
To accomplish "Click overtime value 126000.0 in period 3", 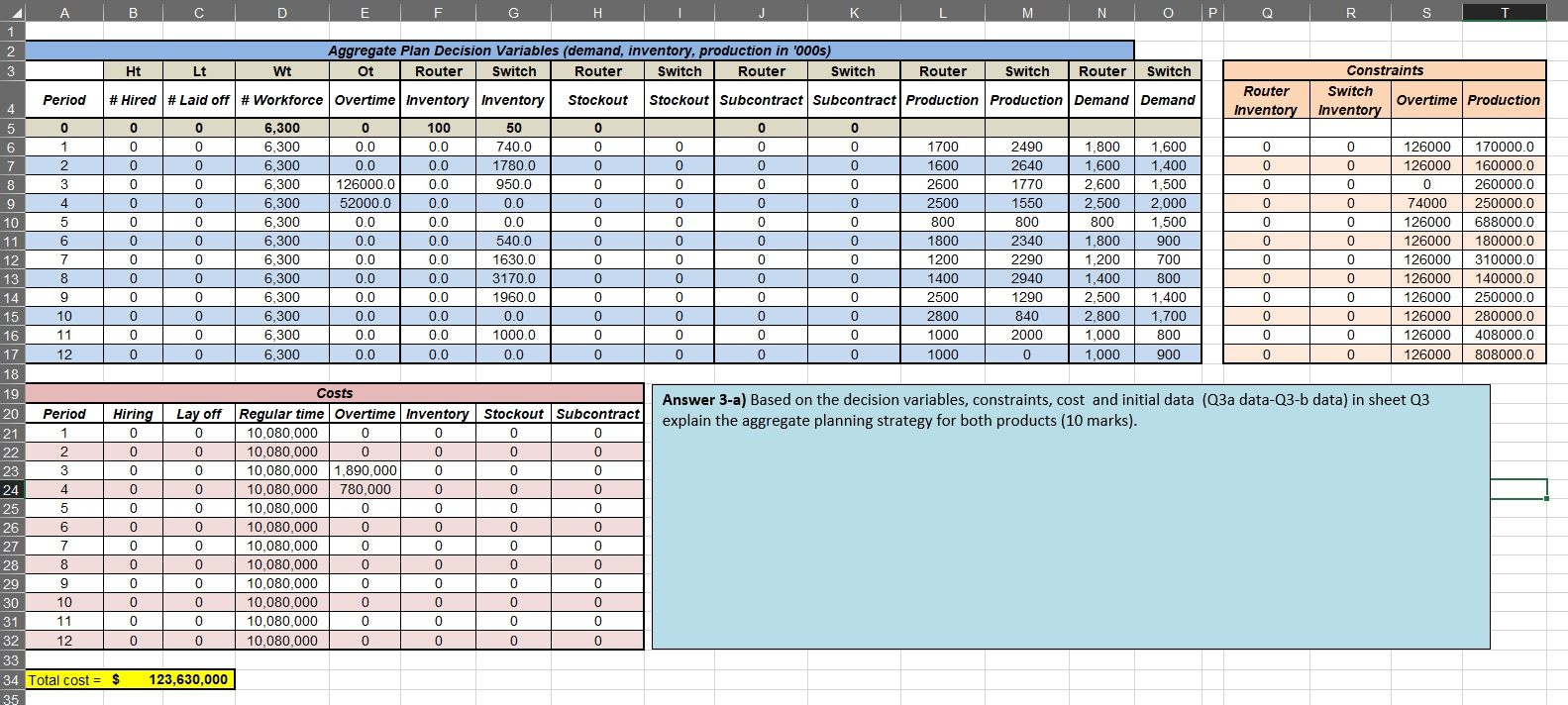I will point(366,184).
